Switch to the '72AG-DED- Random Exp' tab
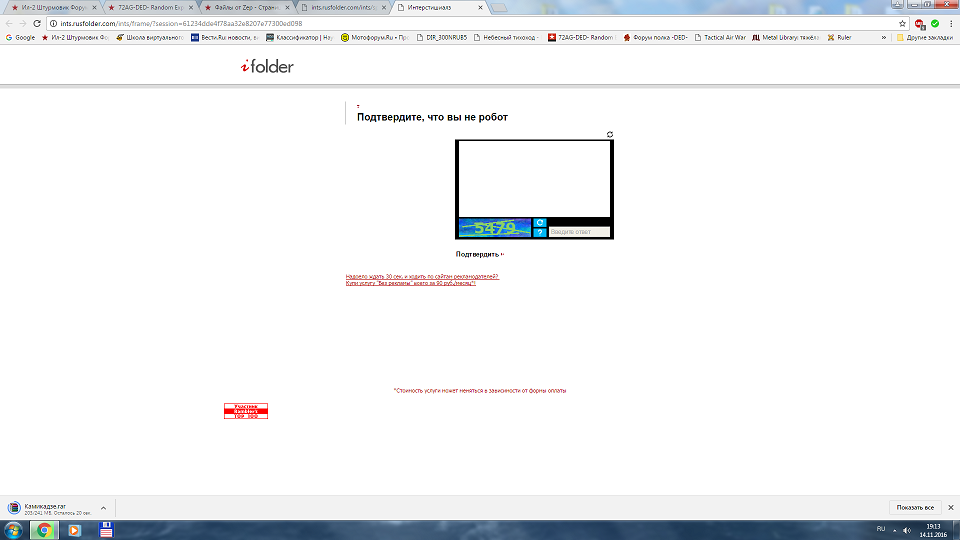Screen dimensions: 960x540 tap(148, 7)
